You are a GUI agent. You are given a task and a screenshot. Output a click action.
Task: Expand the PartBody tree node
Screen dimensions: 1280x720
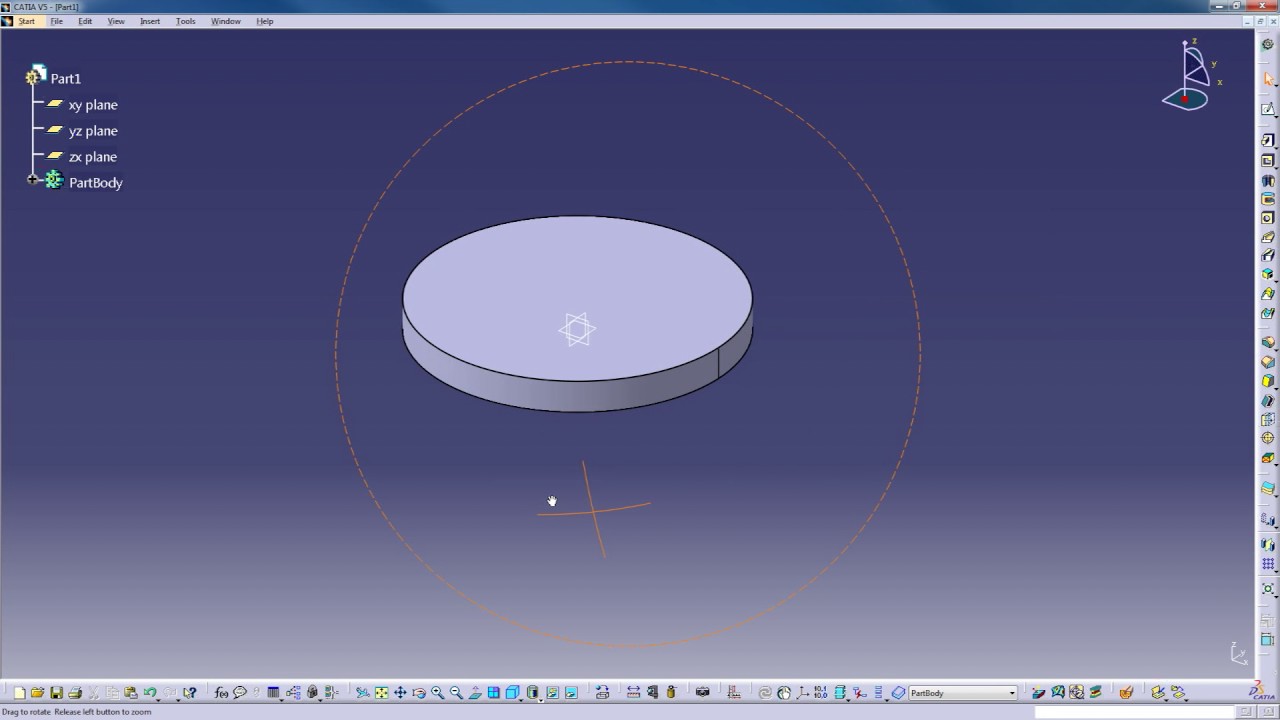coord(33,180)
